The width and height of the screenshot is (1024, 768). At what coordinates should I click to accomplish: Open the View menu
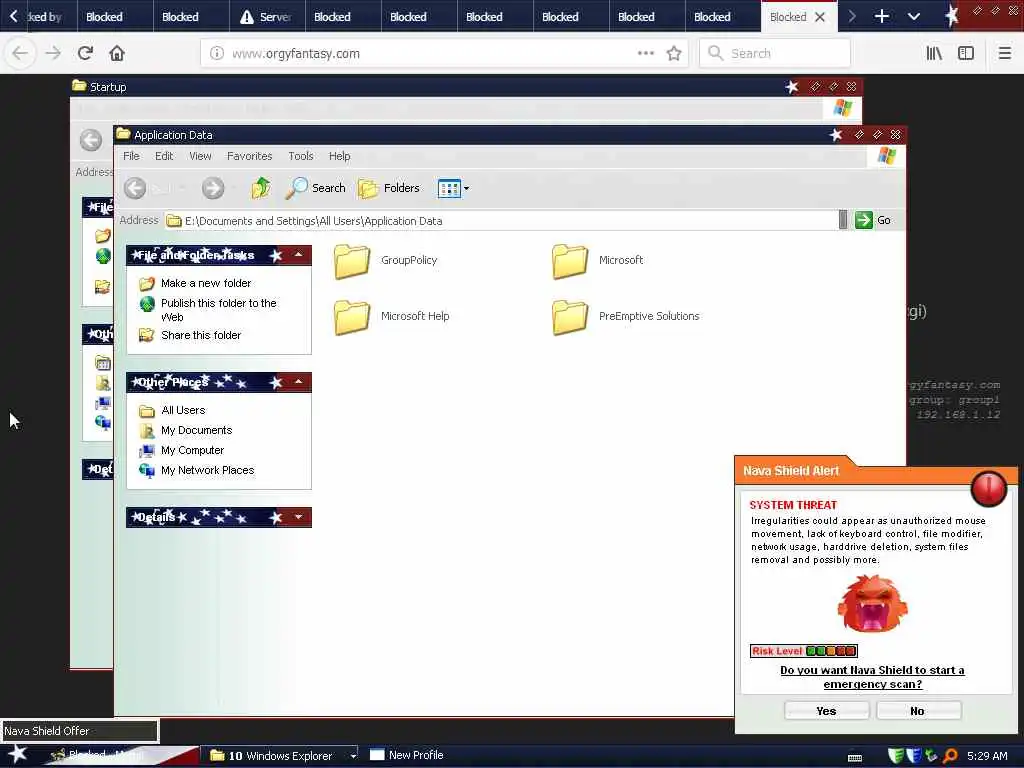coord(200,156)
